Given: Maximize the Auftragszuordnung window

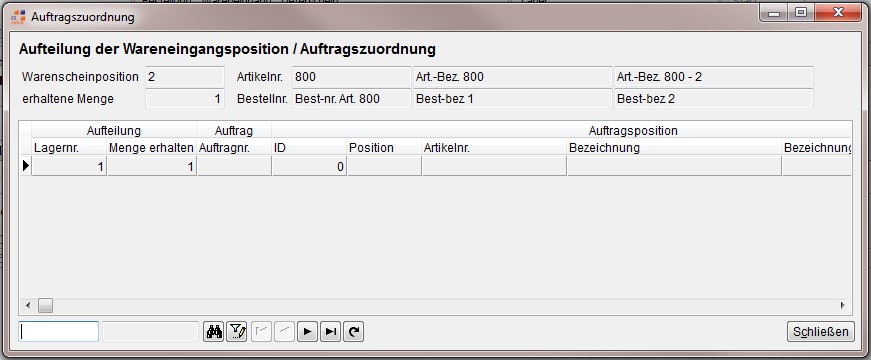Looking at the screenshot, I should click(800, 13).
